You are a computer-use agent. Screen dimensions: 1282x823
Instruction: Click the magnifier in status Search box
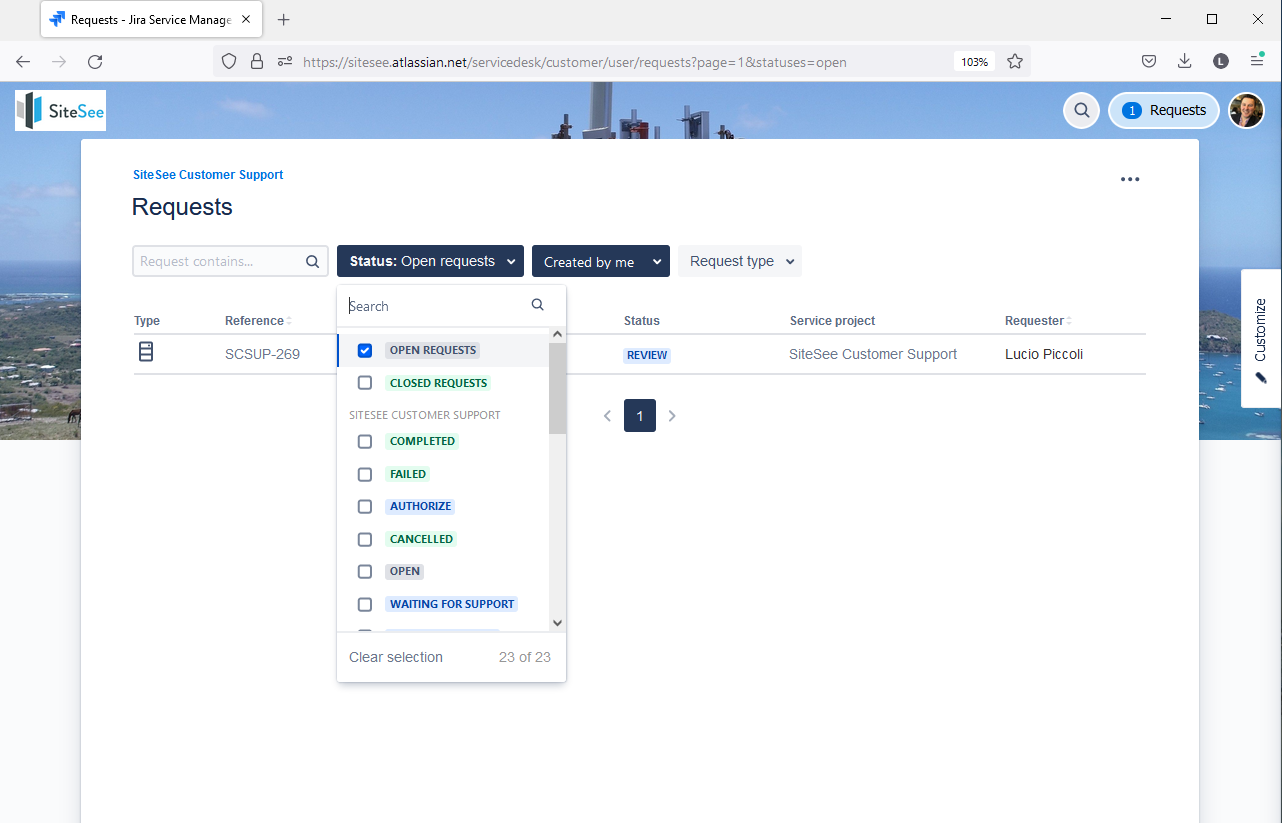(538, 305)
